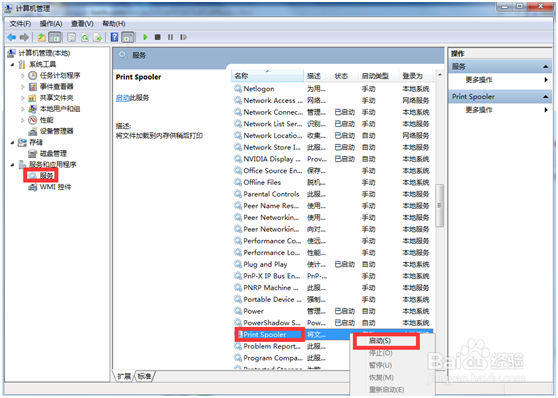Expand the 事件查看器 node arrow
Image resolution: width=558 pixels, height=398 pixels.
(22, 87)
